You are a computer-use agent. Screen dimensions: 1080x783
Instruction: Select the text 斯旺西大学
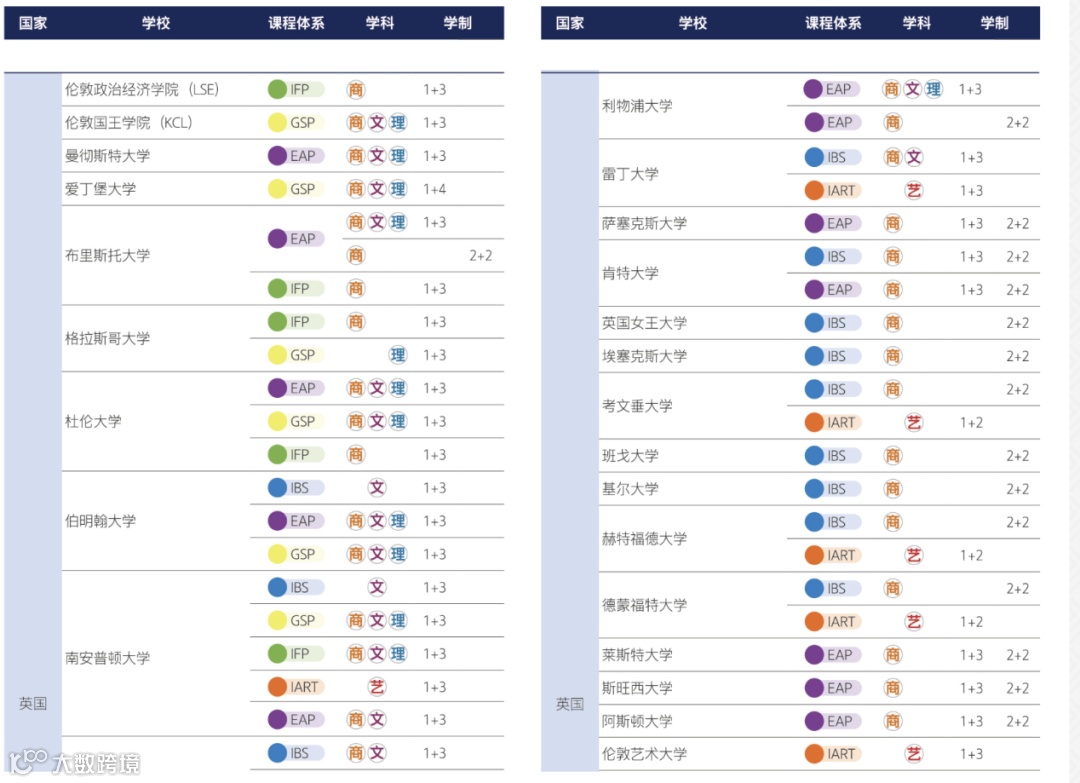click(x=637, y=688)
